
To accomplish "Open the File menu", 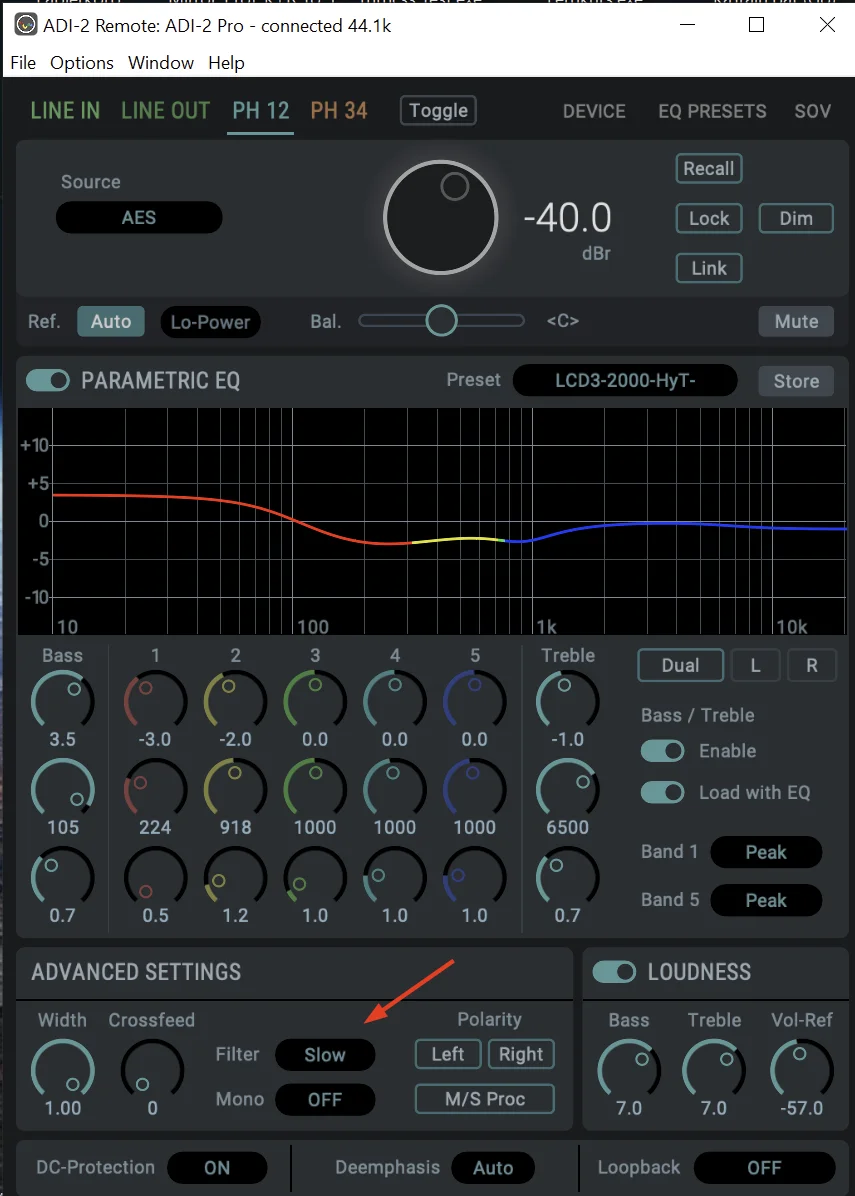I will point(23,63).
